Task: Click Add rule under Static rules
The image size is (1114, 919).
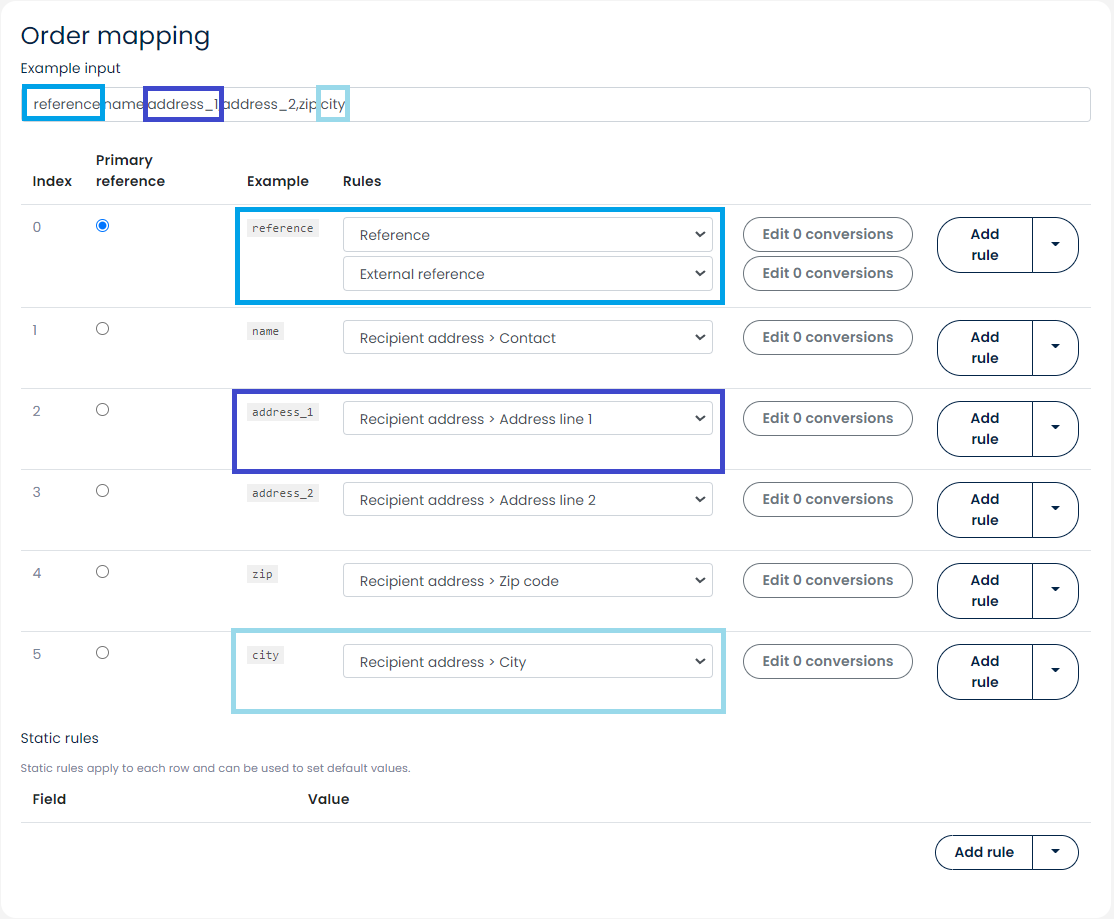Action: pos(984,852)
